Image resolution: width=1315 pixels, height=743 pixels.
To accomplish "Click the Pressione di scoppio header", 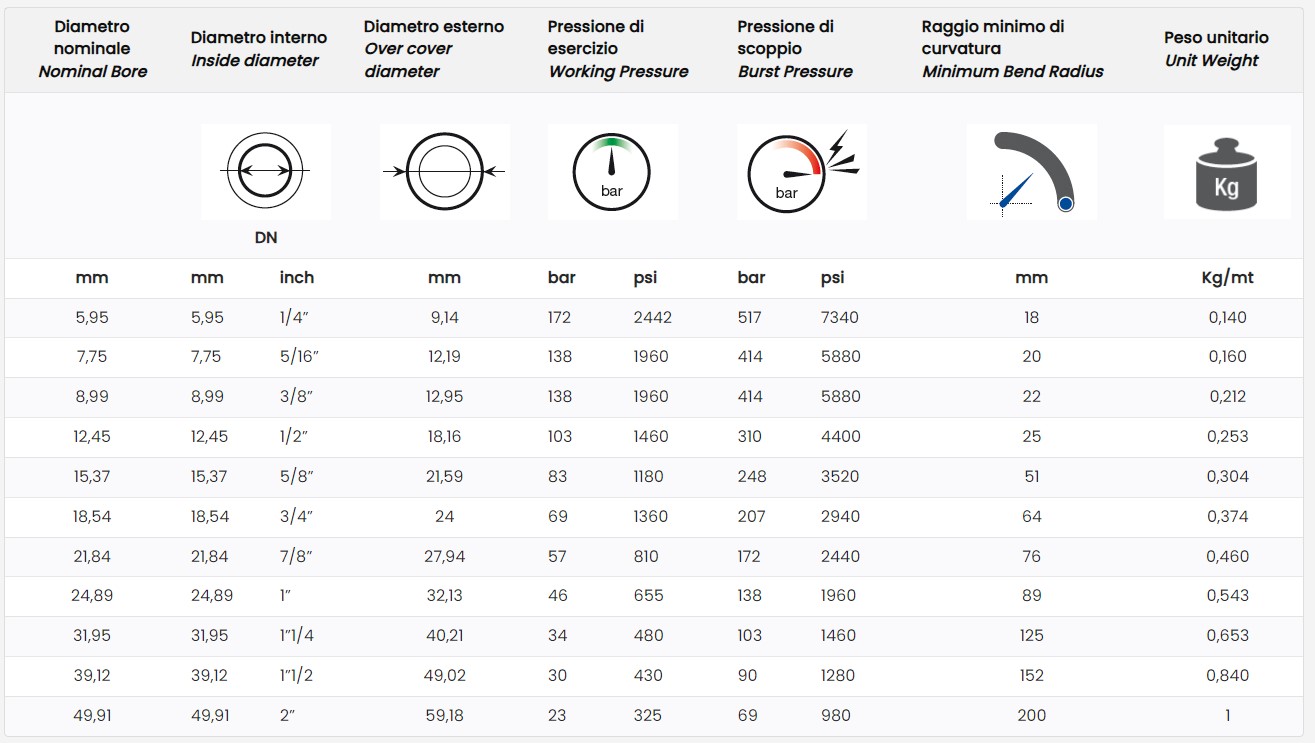I will point(795,48).
